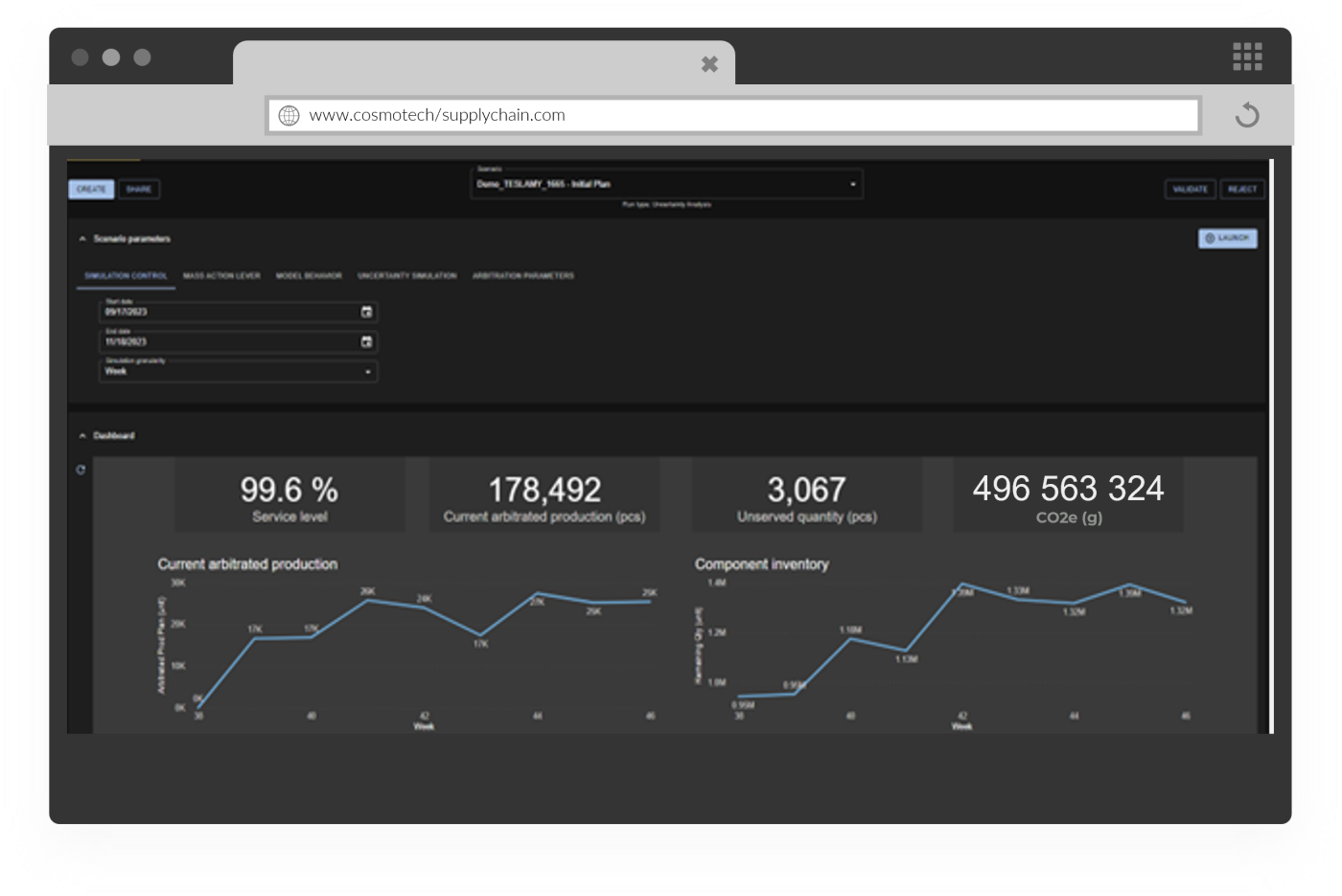Screen dimensions: 1342x896
Task: Switch to the Mass Action Lever tab
Action: pos(221,276)
